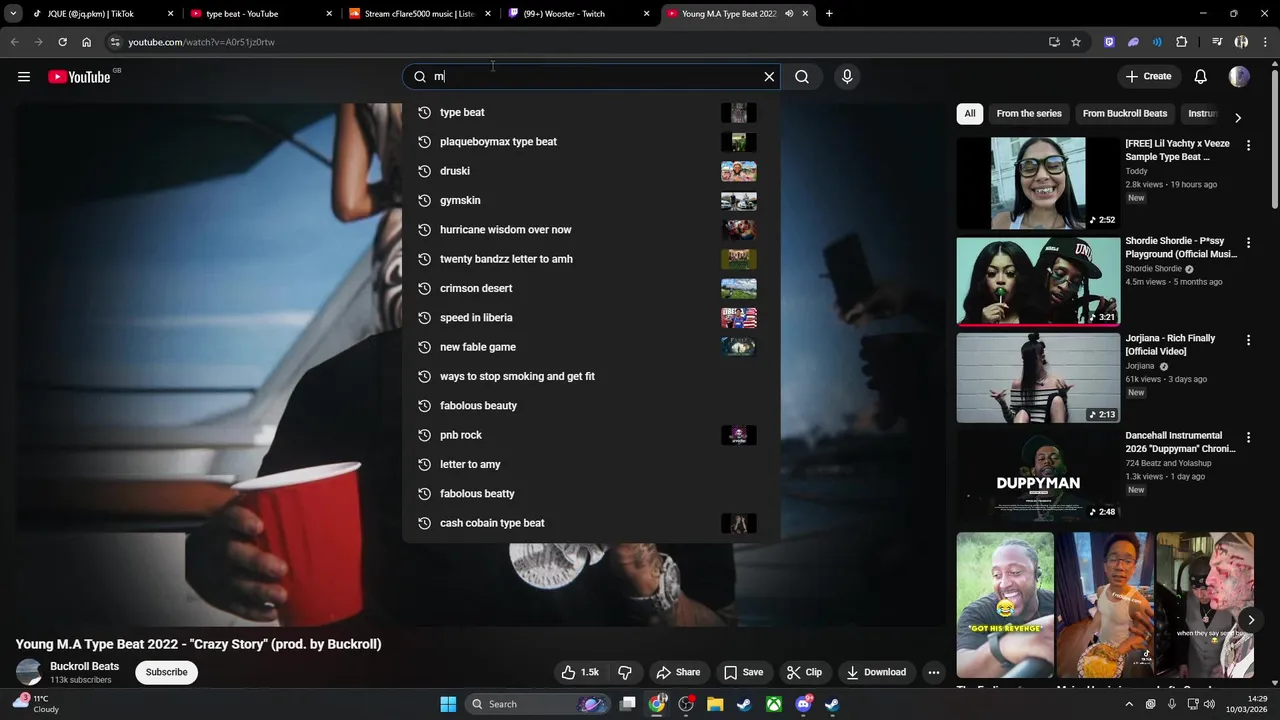Select 'pnb rock' search suggestion
This screenshot has height=720, width=1280.
pyautogui.click(x=591, y=435)
